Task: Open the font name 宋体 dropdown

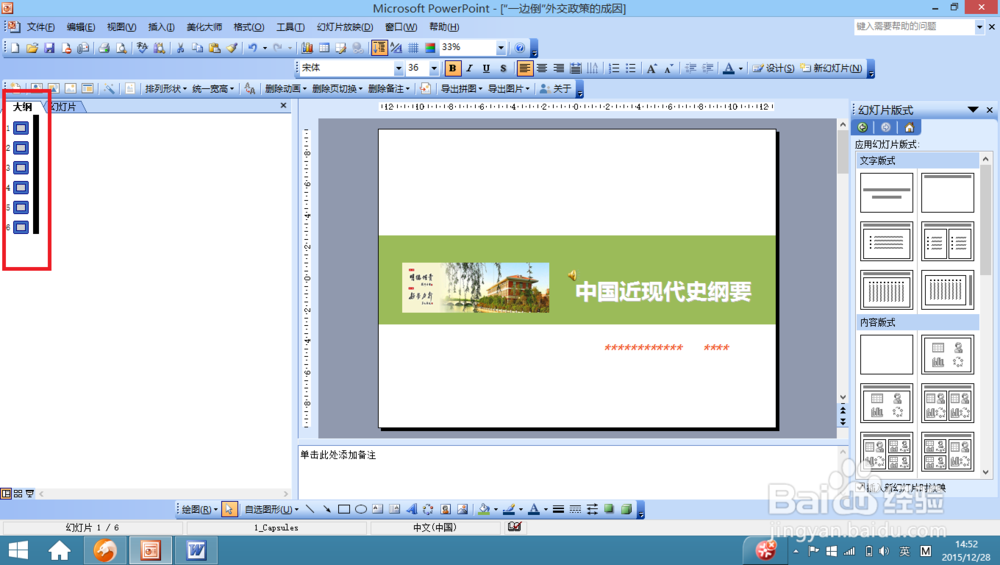Action: (x=399, y=68)
